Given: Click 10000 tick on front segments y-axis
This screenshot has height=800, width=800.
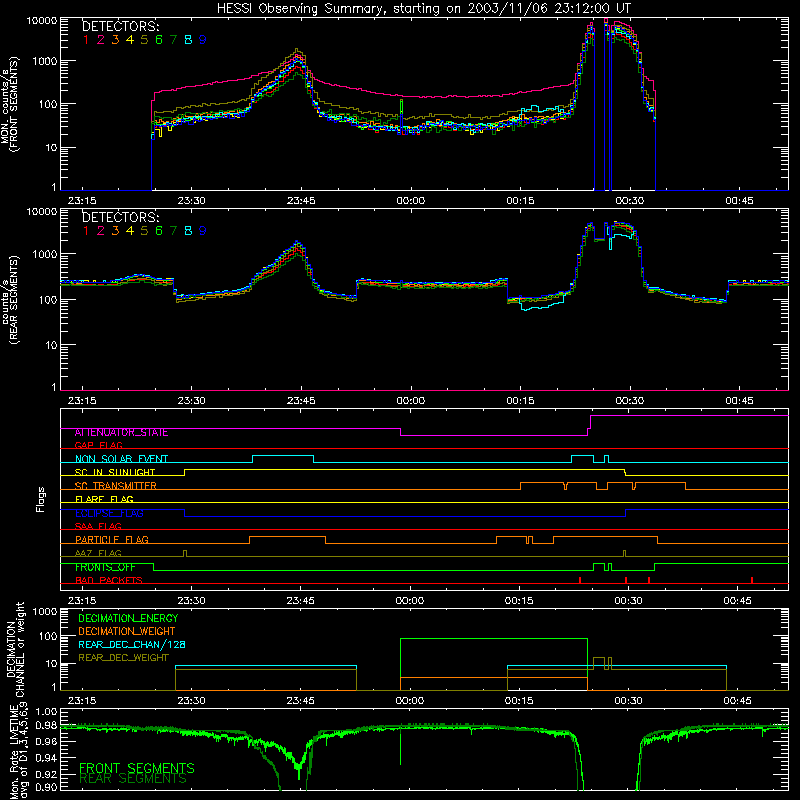Looking at the screenshot, I should click(42, 20).
